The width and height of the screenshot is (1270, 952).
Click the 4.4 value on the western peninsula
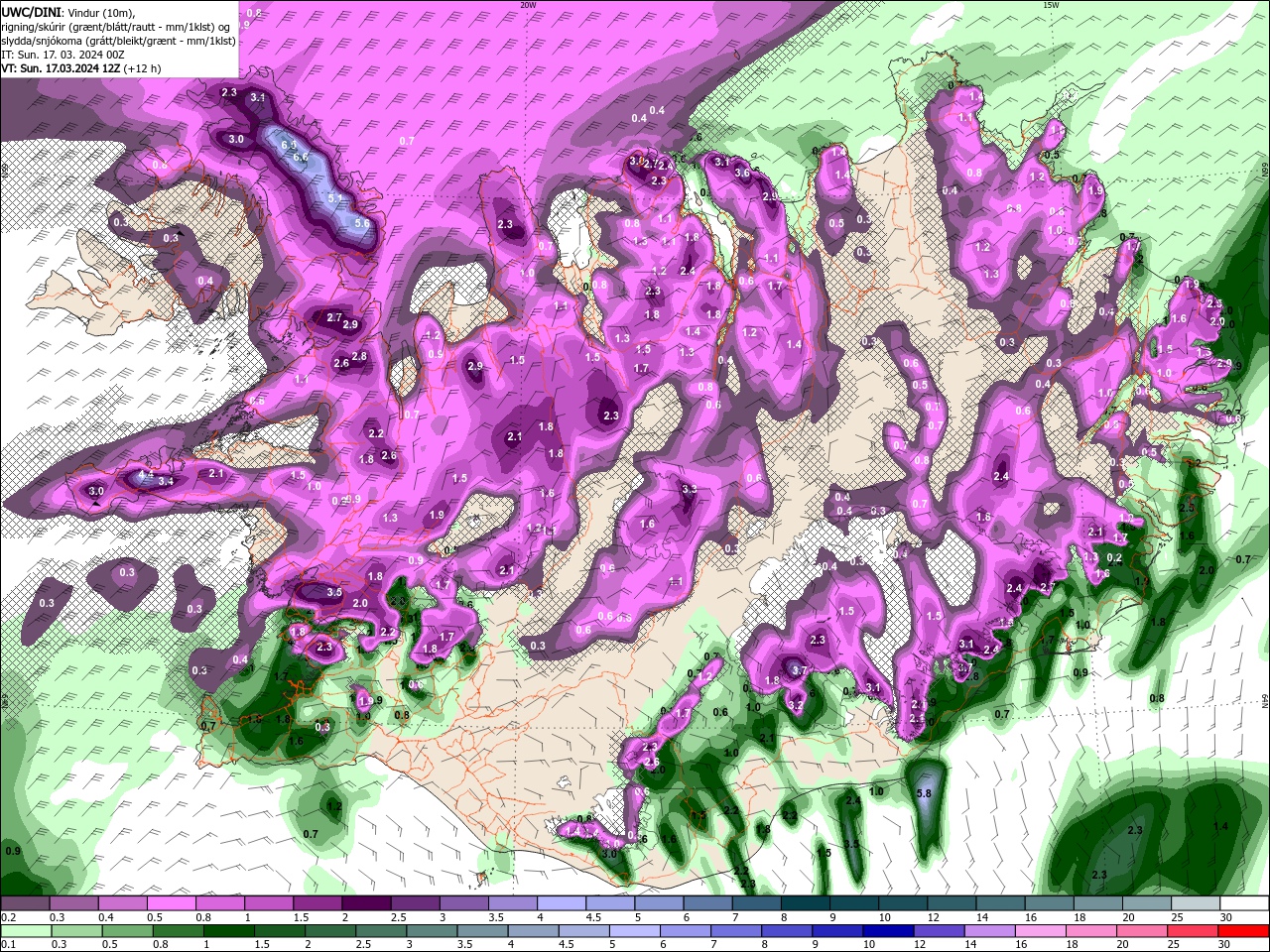146,477
